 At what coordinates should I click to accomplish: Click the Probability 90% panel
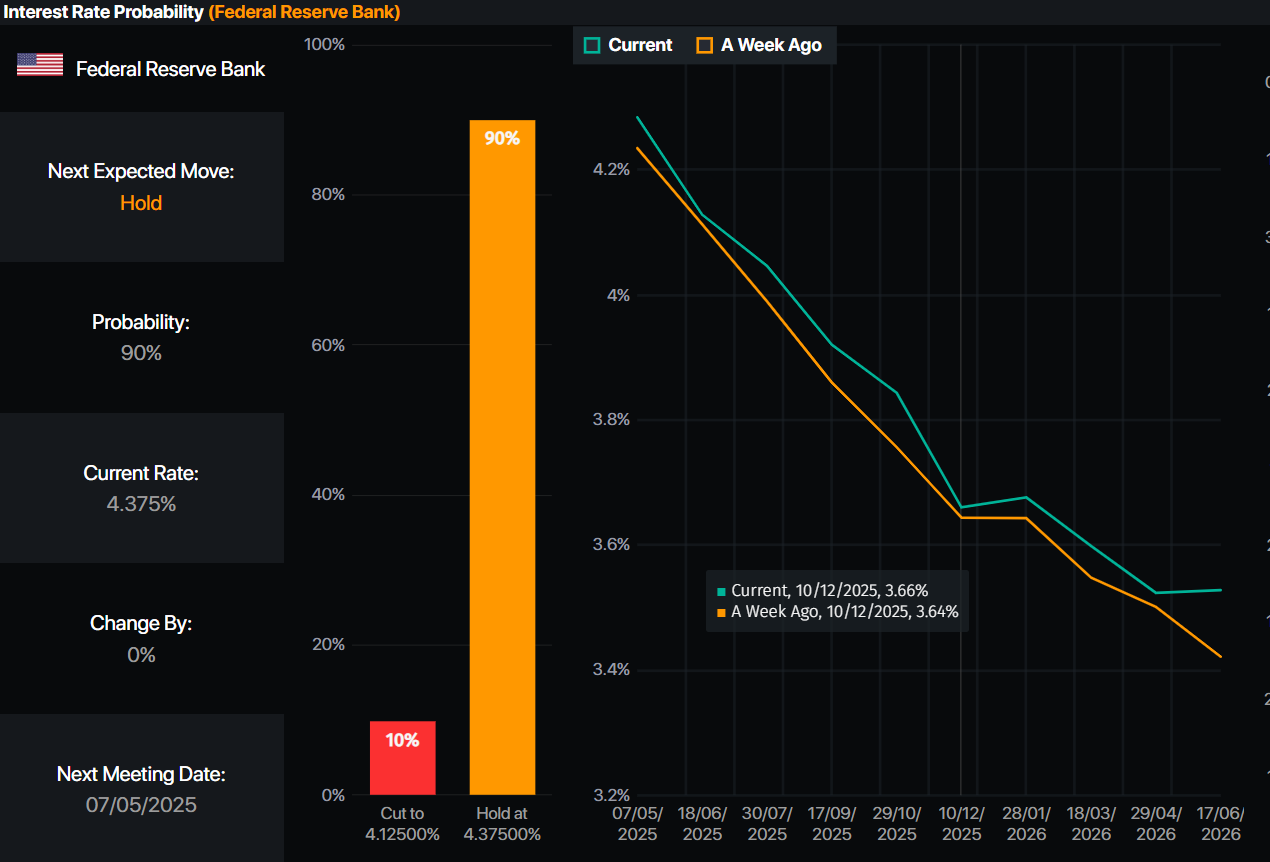[142, 337]
